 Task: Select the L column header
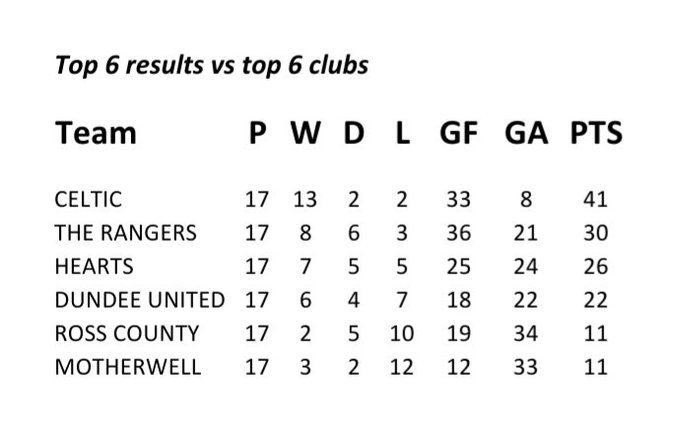(x=402, y=133)
